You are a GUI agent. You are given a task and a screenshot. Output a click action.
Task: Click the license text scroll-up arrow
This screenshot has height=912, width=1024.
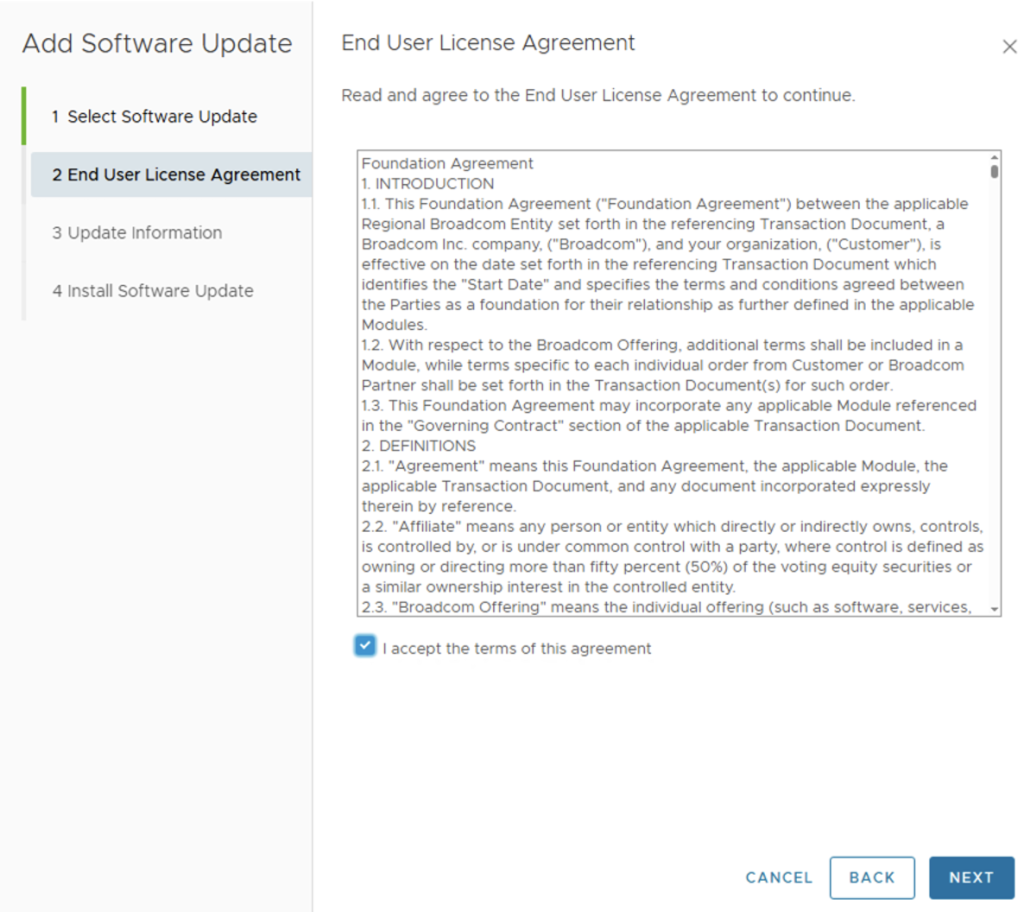coord(994,157)
